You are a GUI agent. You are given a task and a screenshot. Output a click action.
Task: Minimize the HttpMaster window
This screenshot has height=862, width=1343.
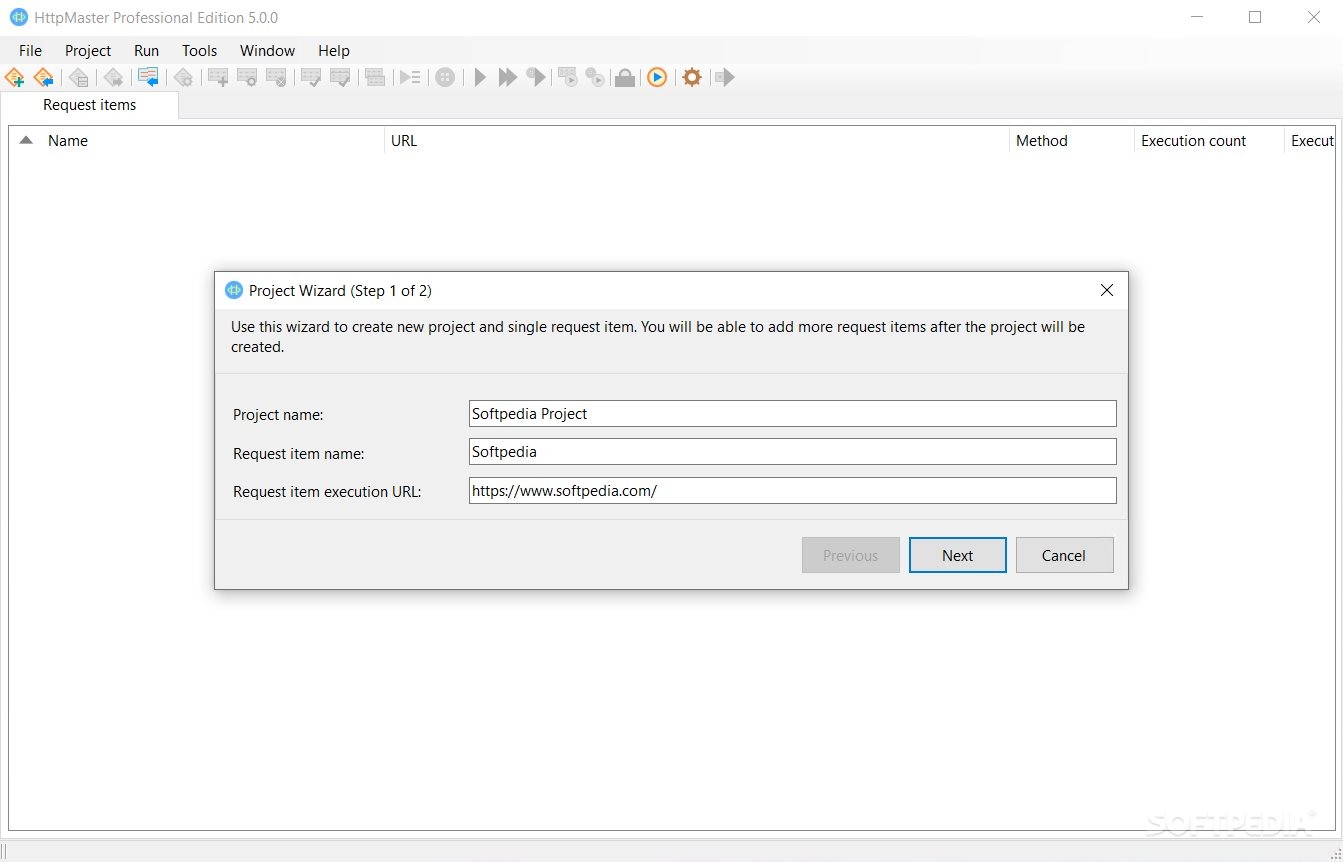pos(1197,17)
